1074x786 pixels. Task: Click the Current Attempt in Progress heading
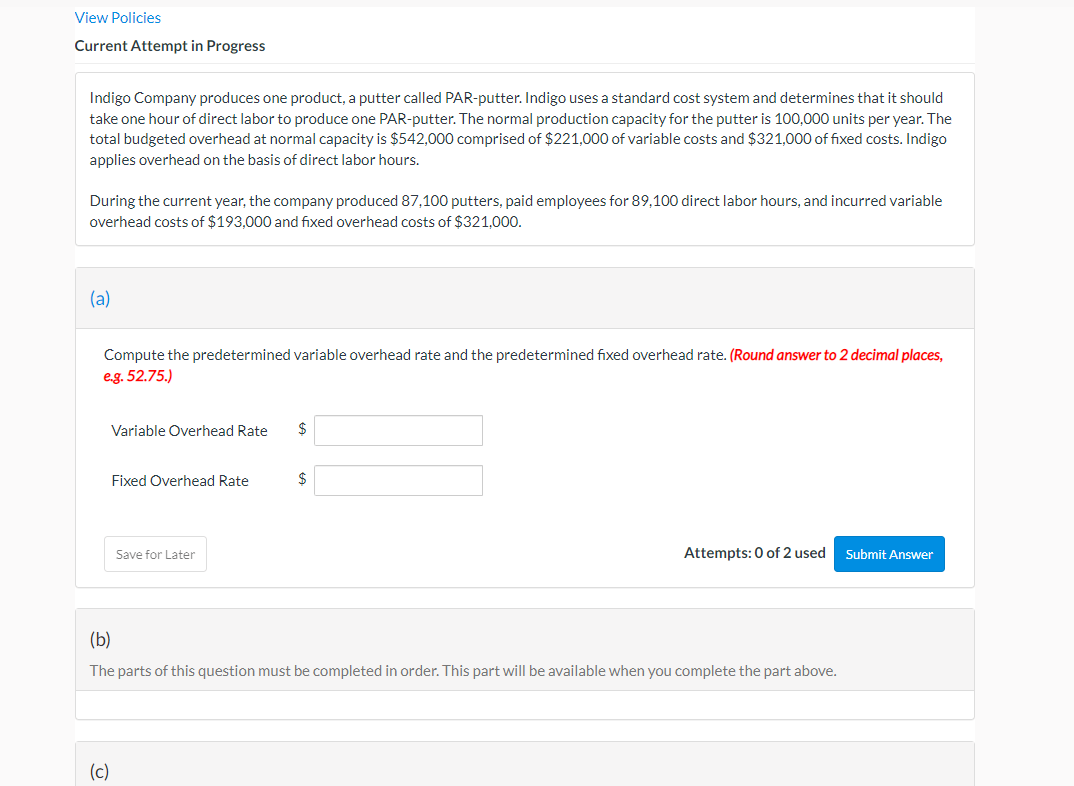(169, 45)
